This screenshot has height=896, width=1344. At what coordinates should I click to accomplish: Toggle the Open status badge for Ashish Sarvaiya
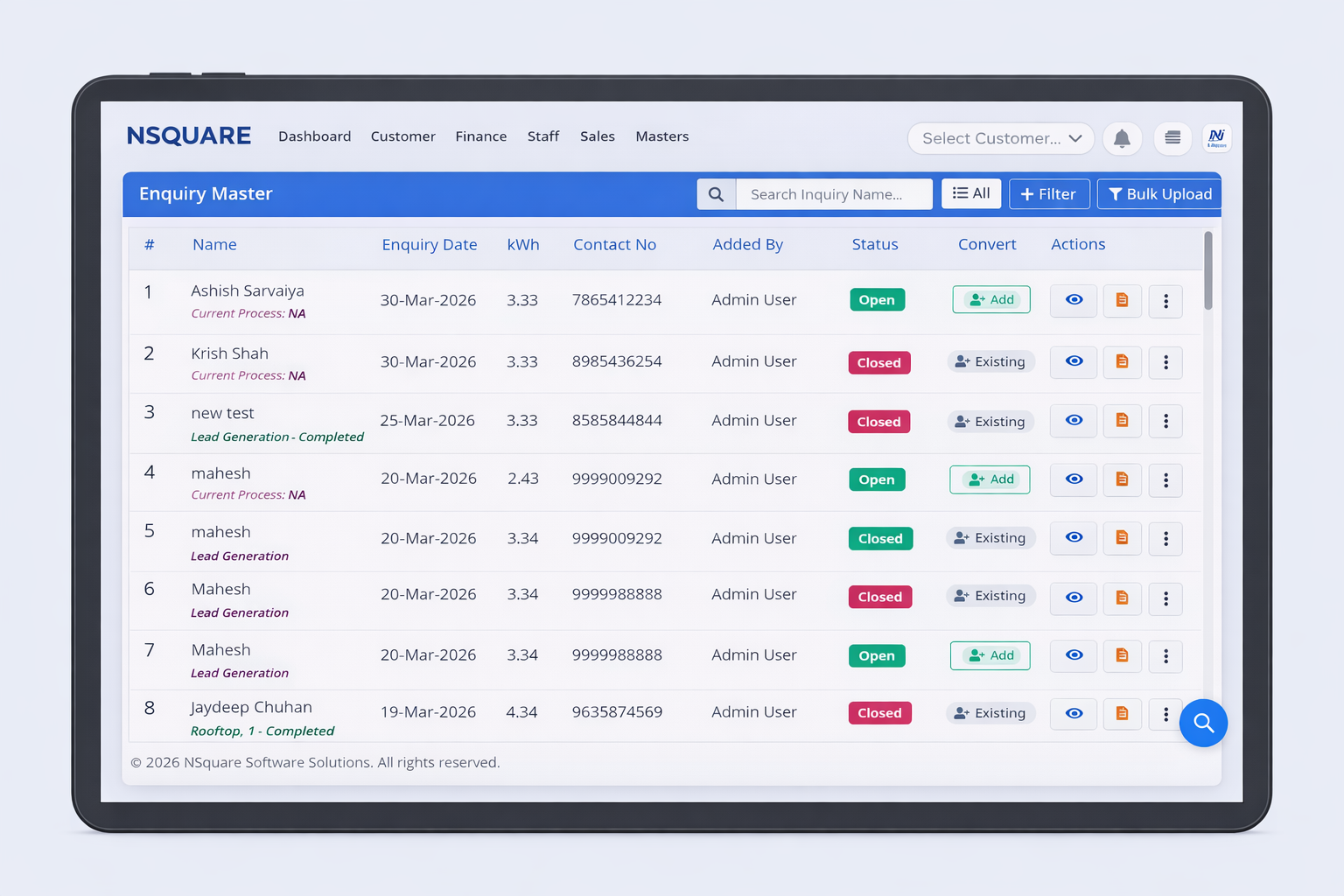(x=877, y=299)
